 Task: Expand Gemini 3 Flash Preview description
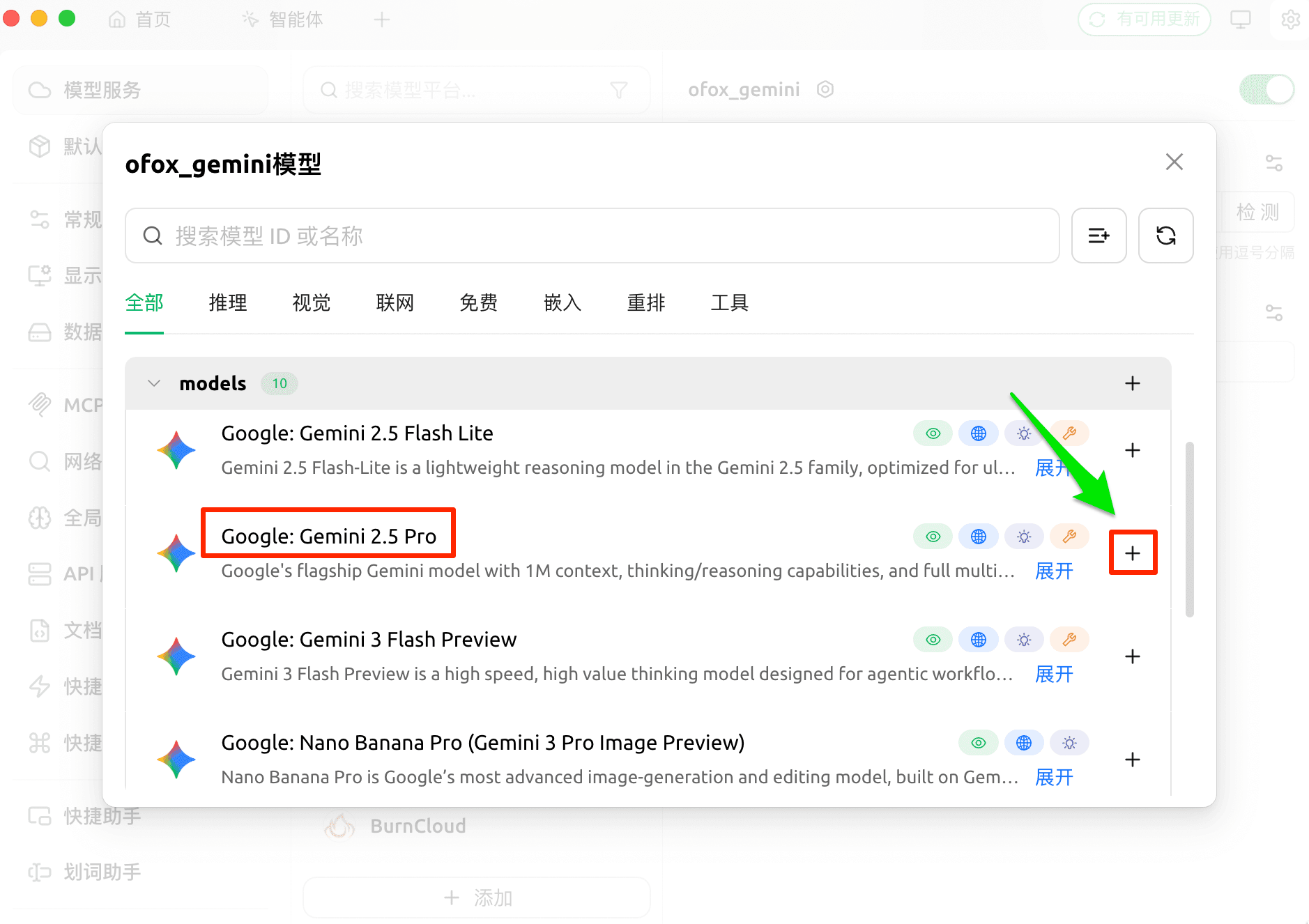[x=1054, y=674]
